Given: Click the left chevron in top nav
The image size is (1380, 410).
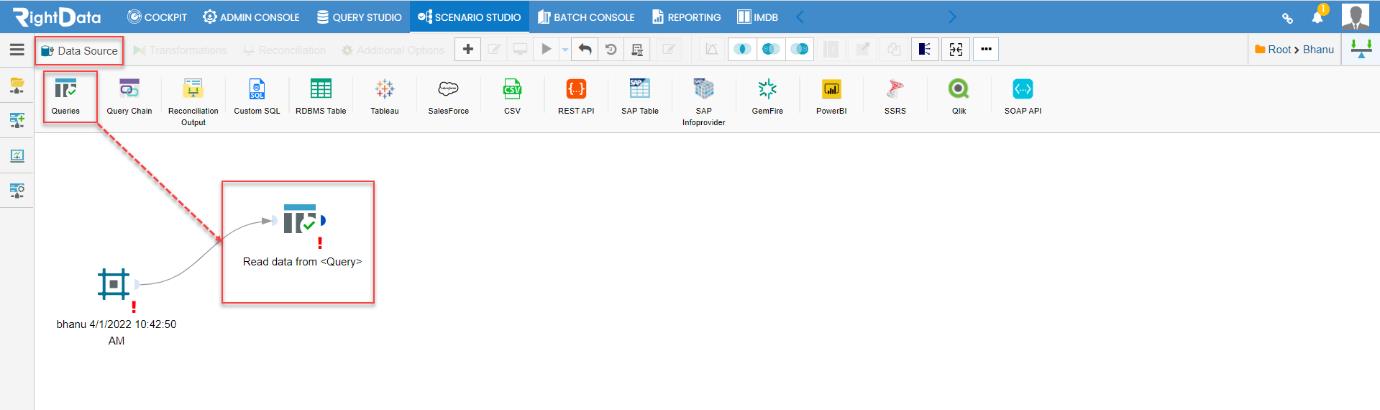Looking at the screenshot, I should click(x=800, y=16).
